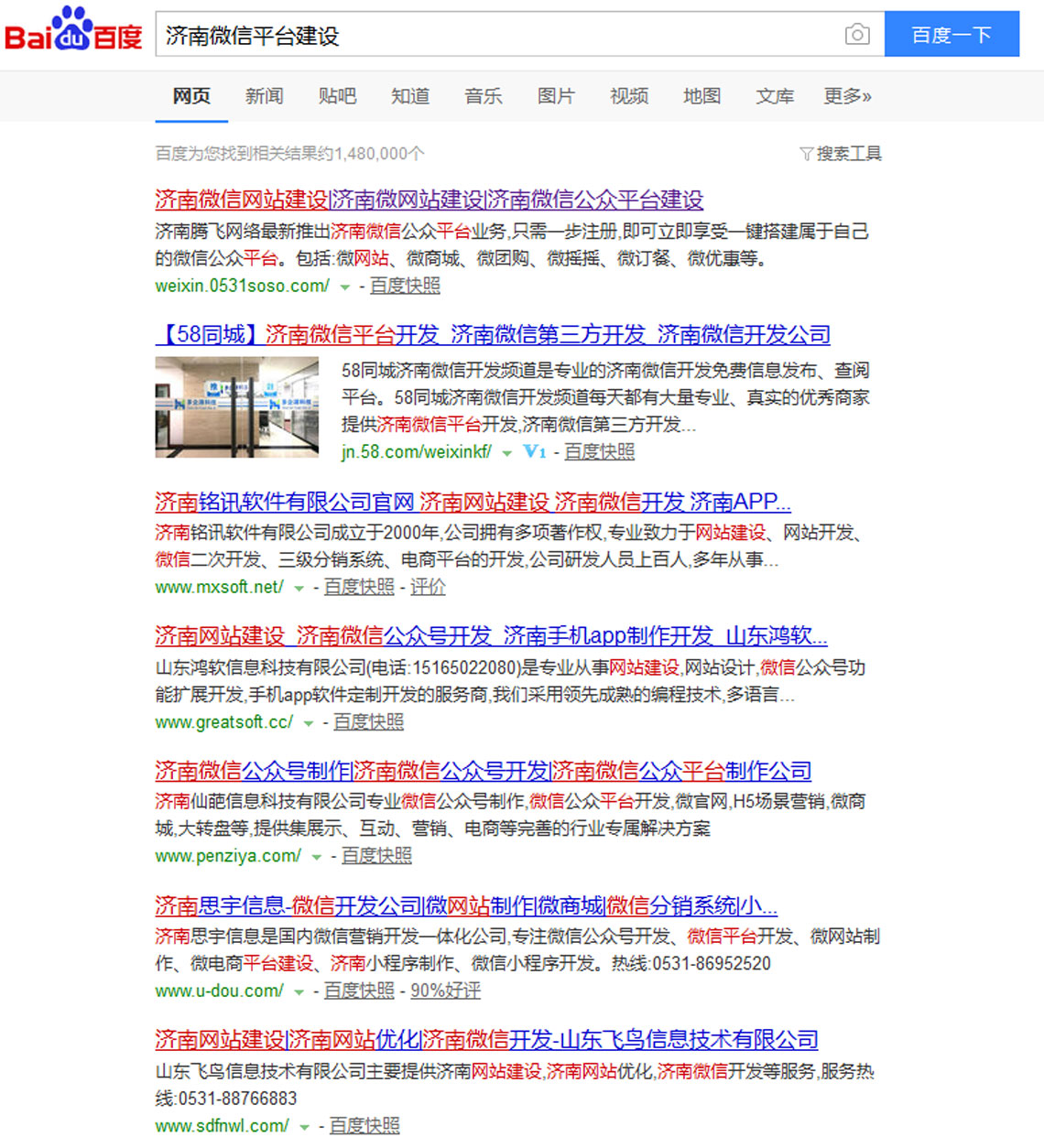The image size is (1044, 1148).
Task: Open 百度快照 for www.u-dou.com
Action: coord(359,991)
